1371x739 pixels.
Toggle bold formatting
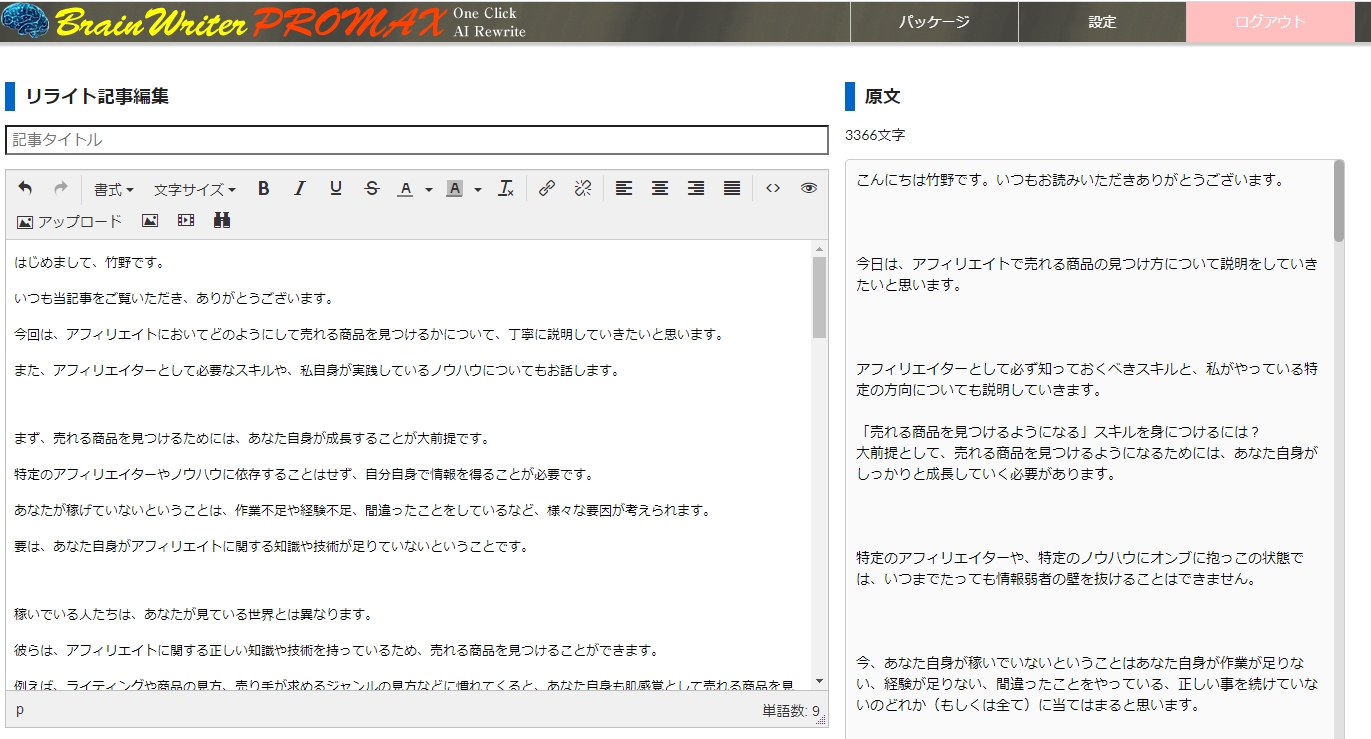(263, 189)
